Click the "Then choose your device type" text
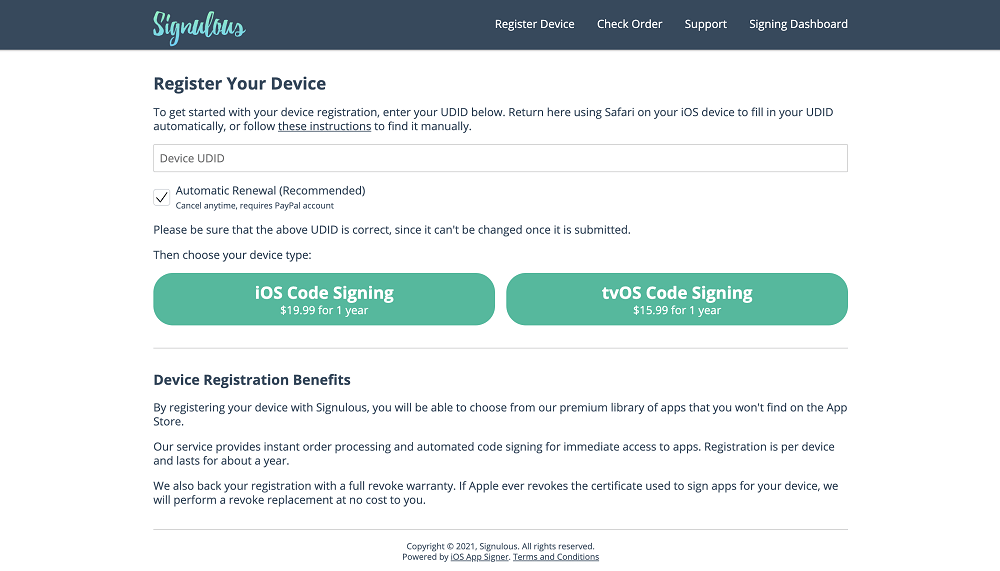Image resolution: width=1000 pixels, height=571 pixels. (232, 255)
